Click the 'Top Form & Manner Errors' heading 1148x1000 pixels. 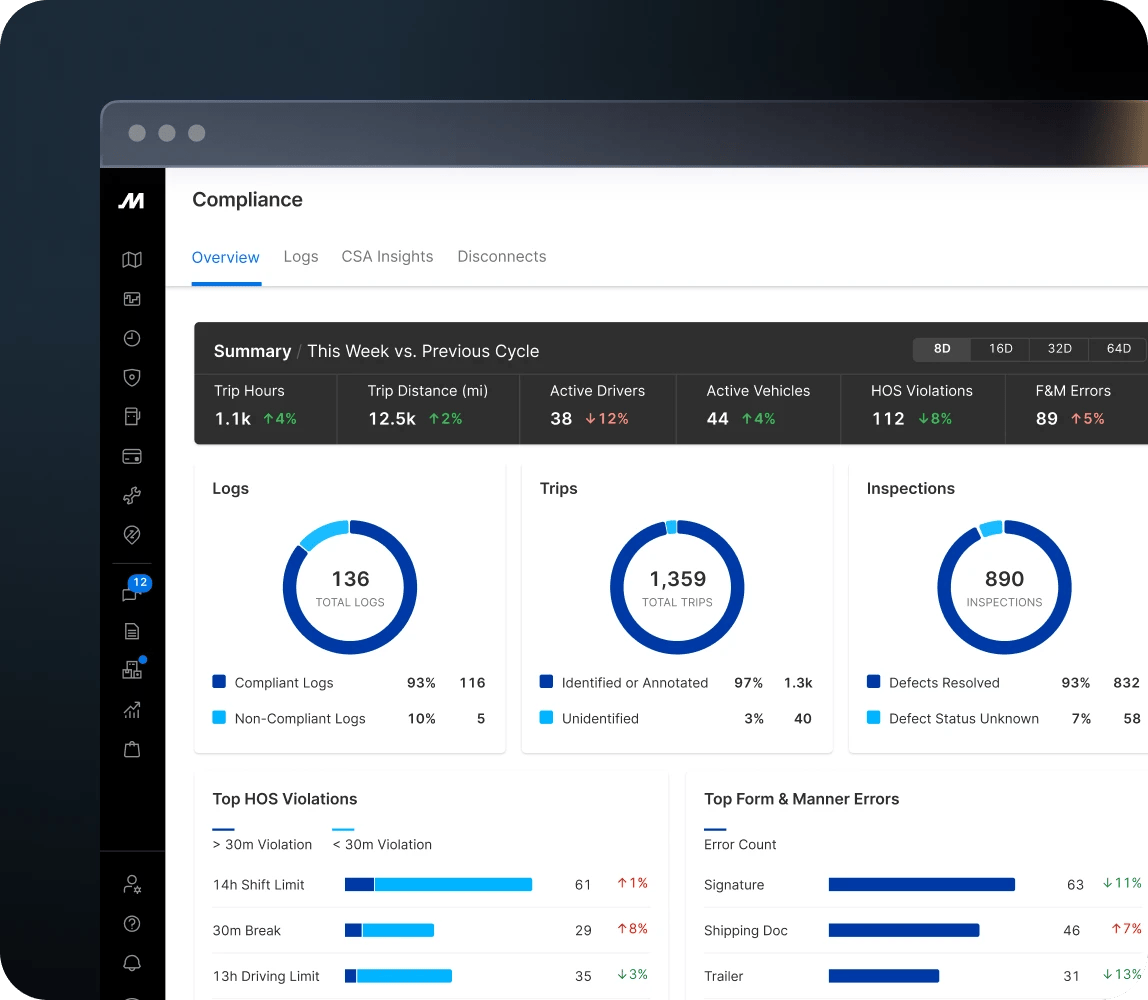pyautogui.click(x=802, y=799)
